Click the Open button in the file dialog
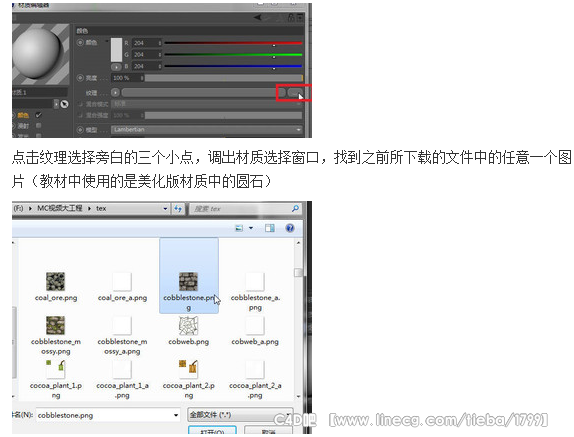The height and width of the screenshot is (437, 574). click(x=212, y=431)
